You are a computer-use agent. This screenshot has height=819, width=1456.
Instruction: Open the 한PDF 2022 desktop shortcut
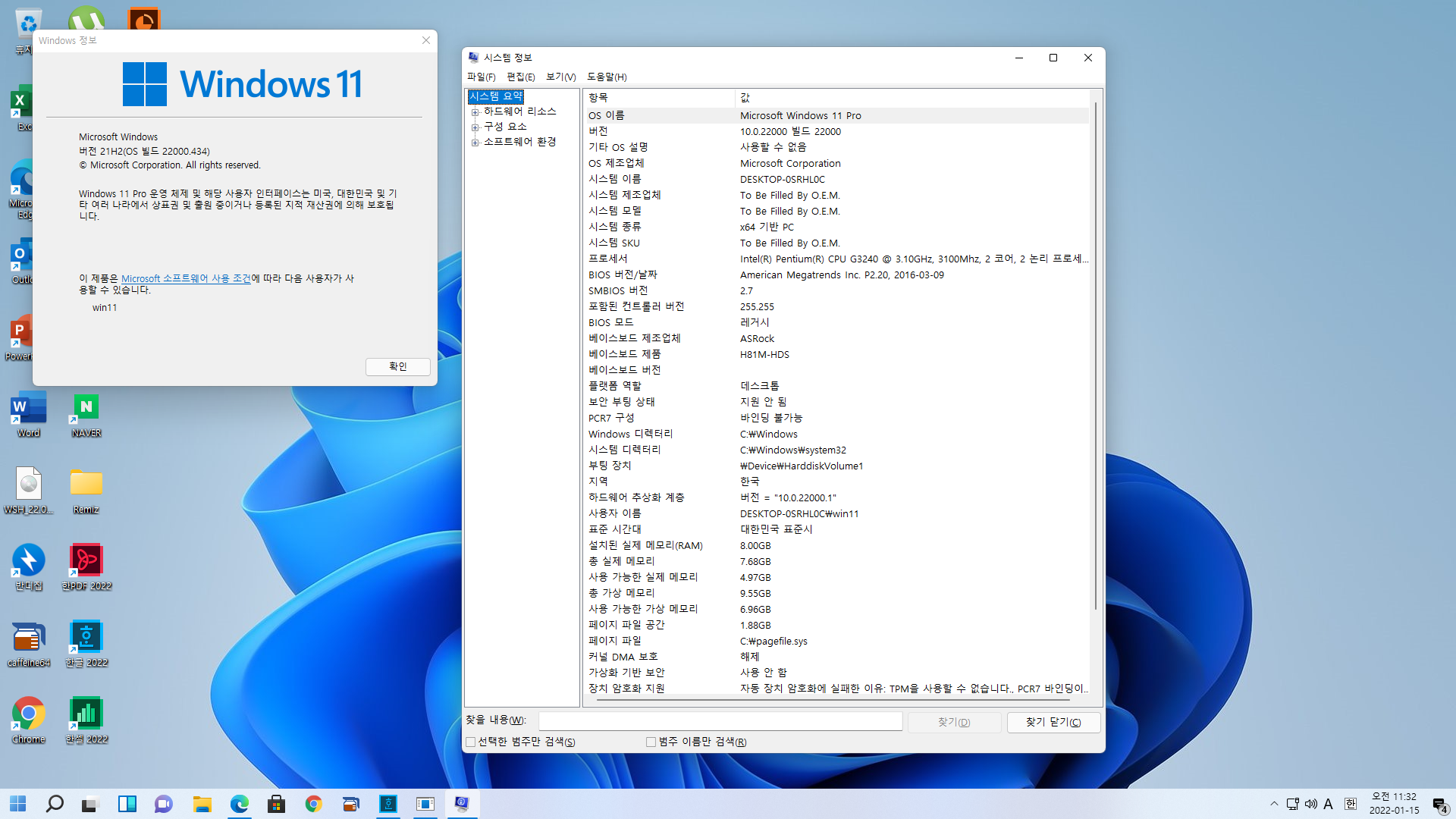point(86,567)
